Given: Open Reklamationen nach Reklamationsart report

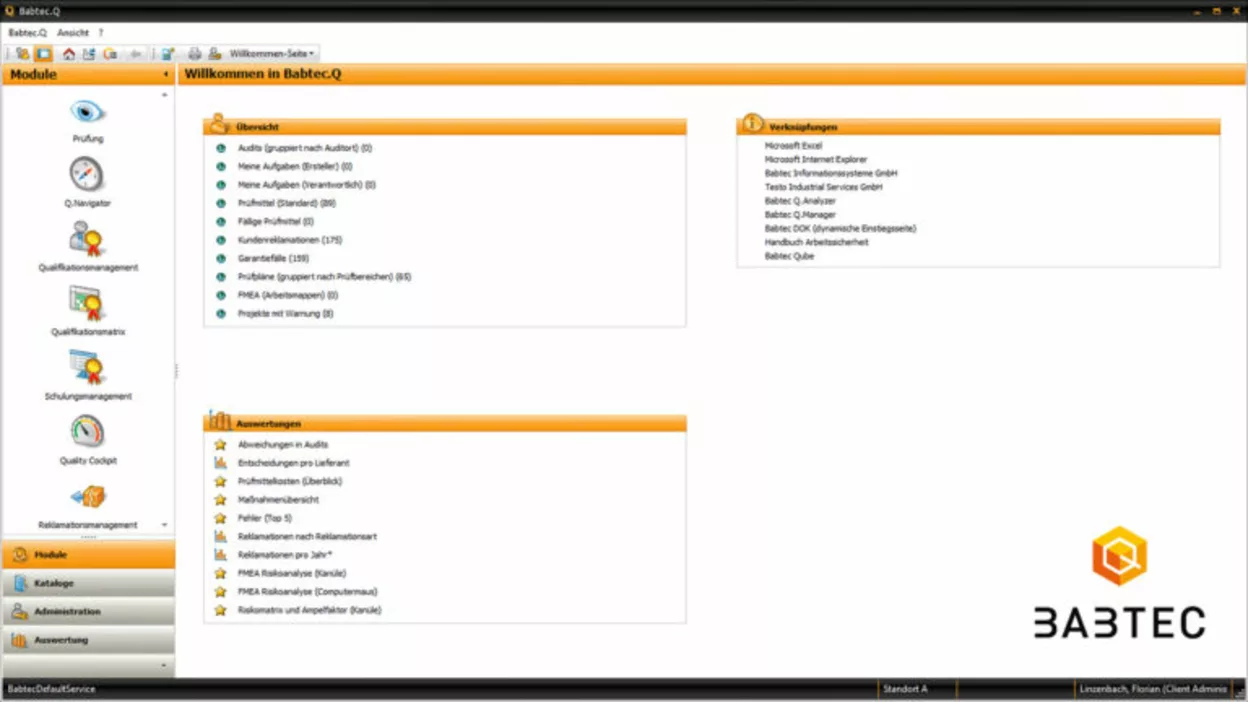Looking at the screenshot, I should pos(308,537).
